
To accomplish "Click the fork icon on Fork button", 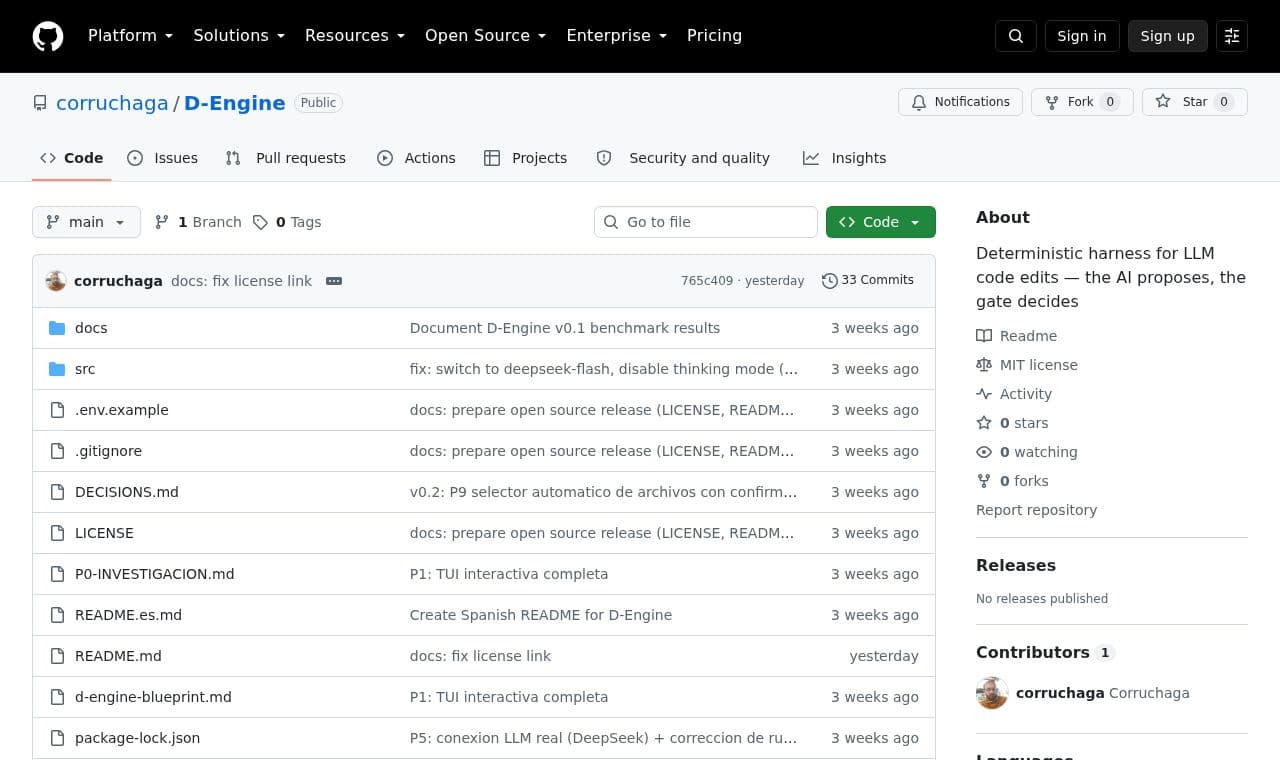I will (x=1052, y=102).
